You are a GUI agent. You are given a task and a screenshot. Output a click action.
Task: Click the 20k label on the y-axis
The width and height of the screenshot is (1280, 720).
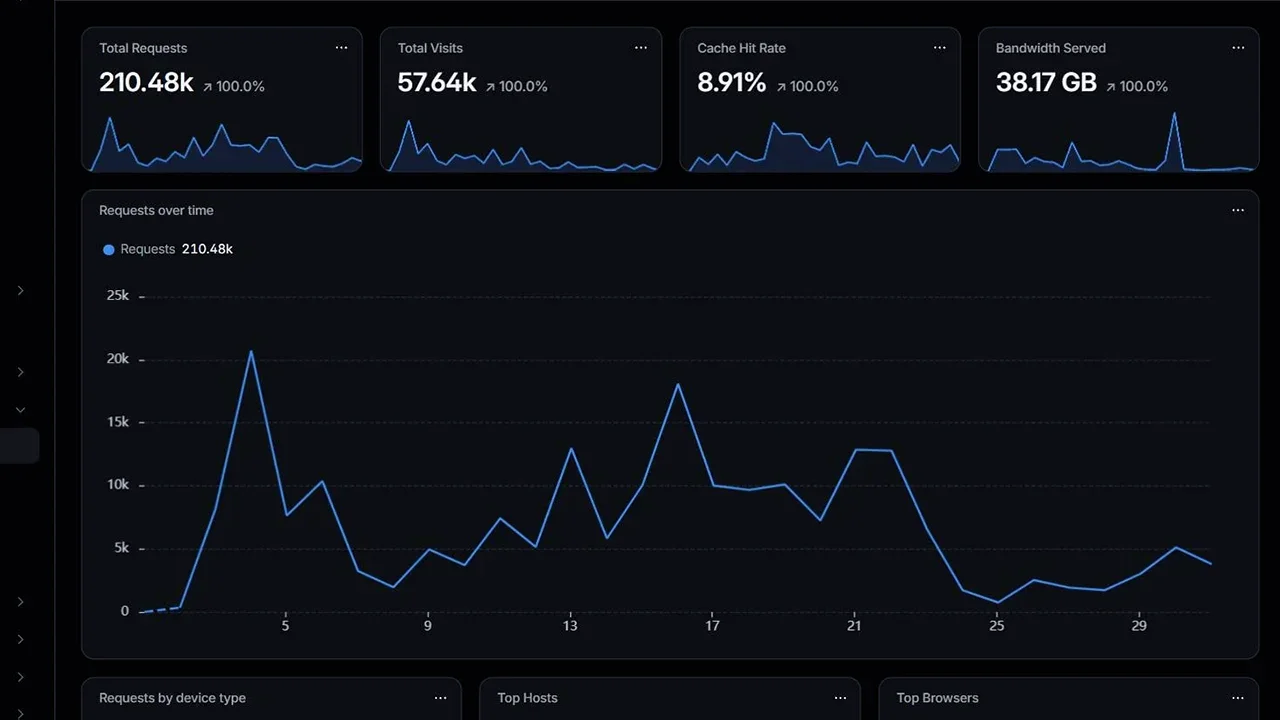click(118, 359)
